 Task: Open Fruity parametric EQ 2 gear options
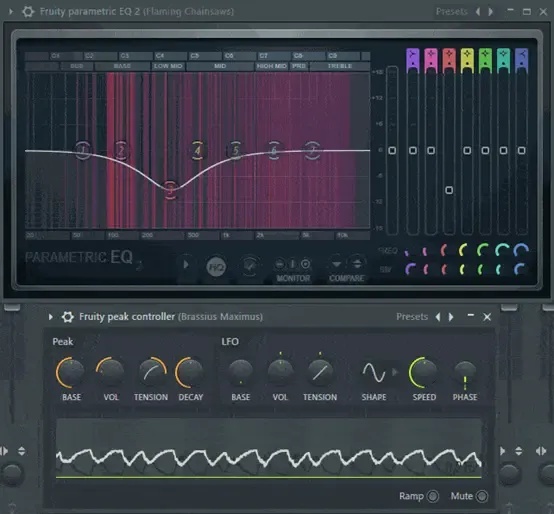tap(28, 12)
